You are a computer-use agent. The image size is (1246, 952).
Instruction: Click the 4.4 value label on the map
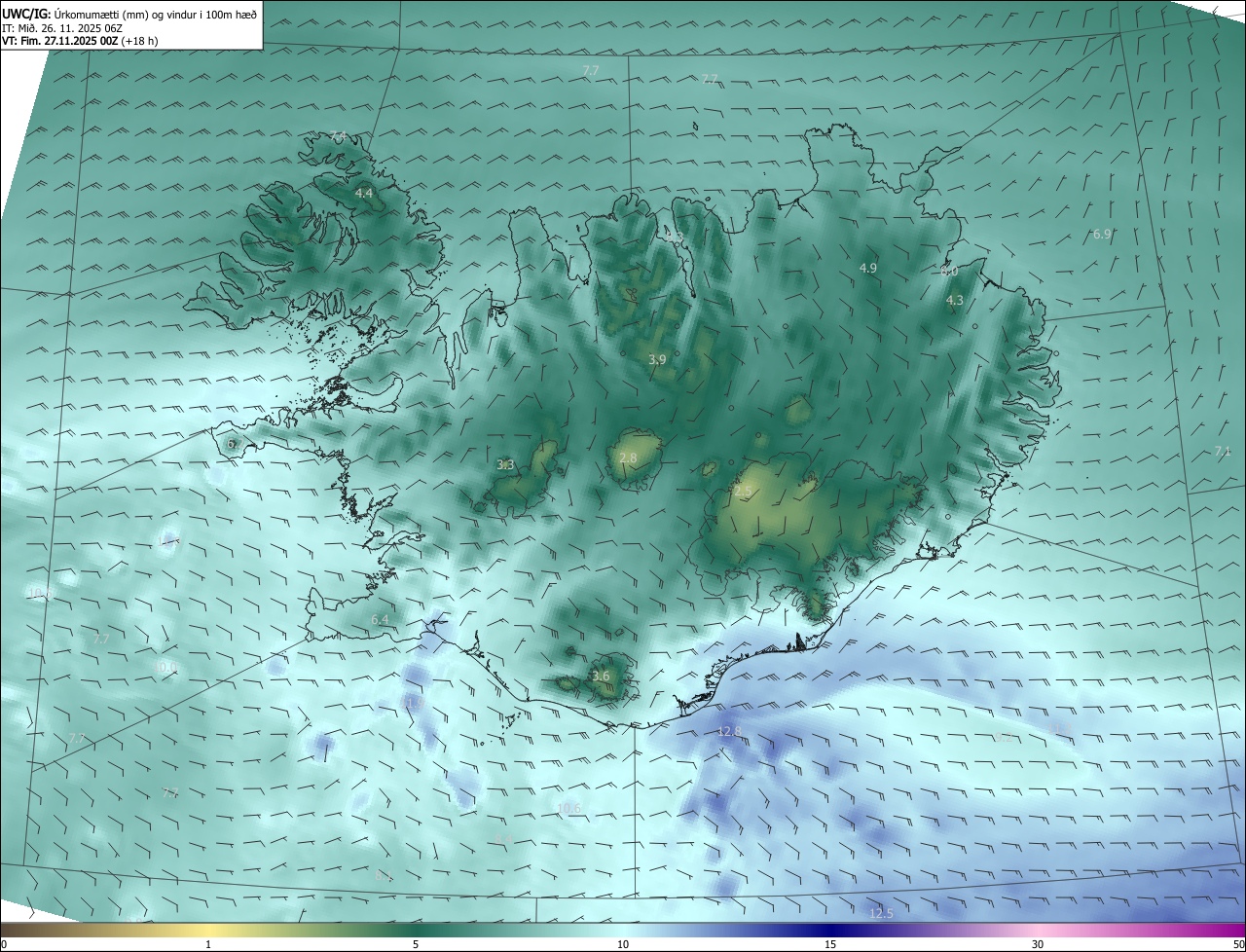(363, 194)
